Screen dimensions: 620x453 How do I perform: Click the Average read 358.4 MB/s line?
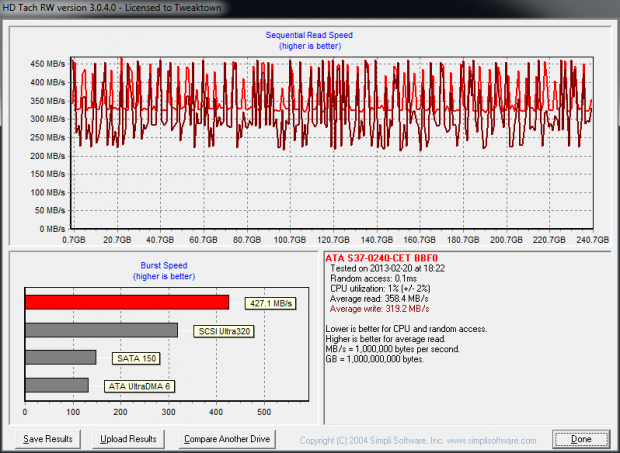(x=382, y=299)
